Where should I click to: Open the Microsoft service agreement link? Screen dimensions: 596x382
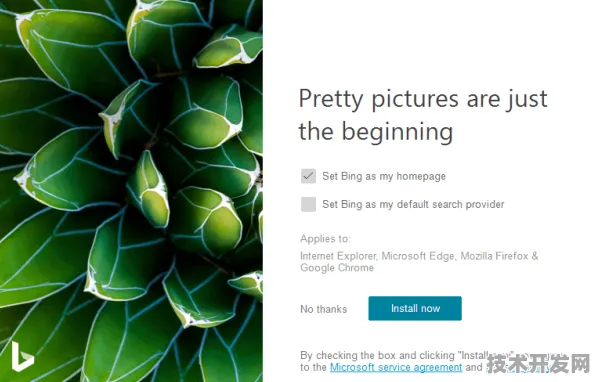coord(396,368)
